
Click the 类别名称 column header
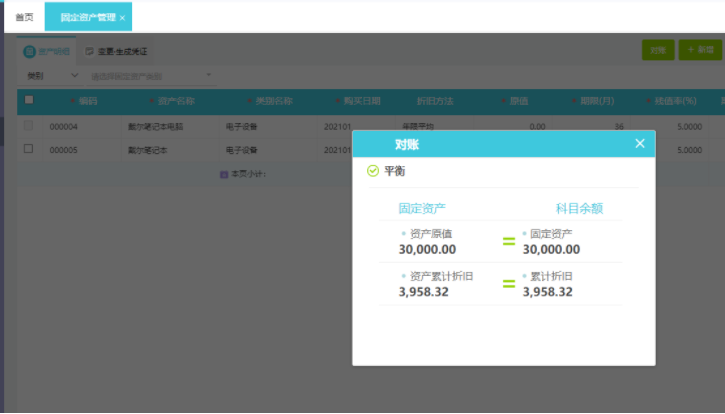coord(274,101)
